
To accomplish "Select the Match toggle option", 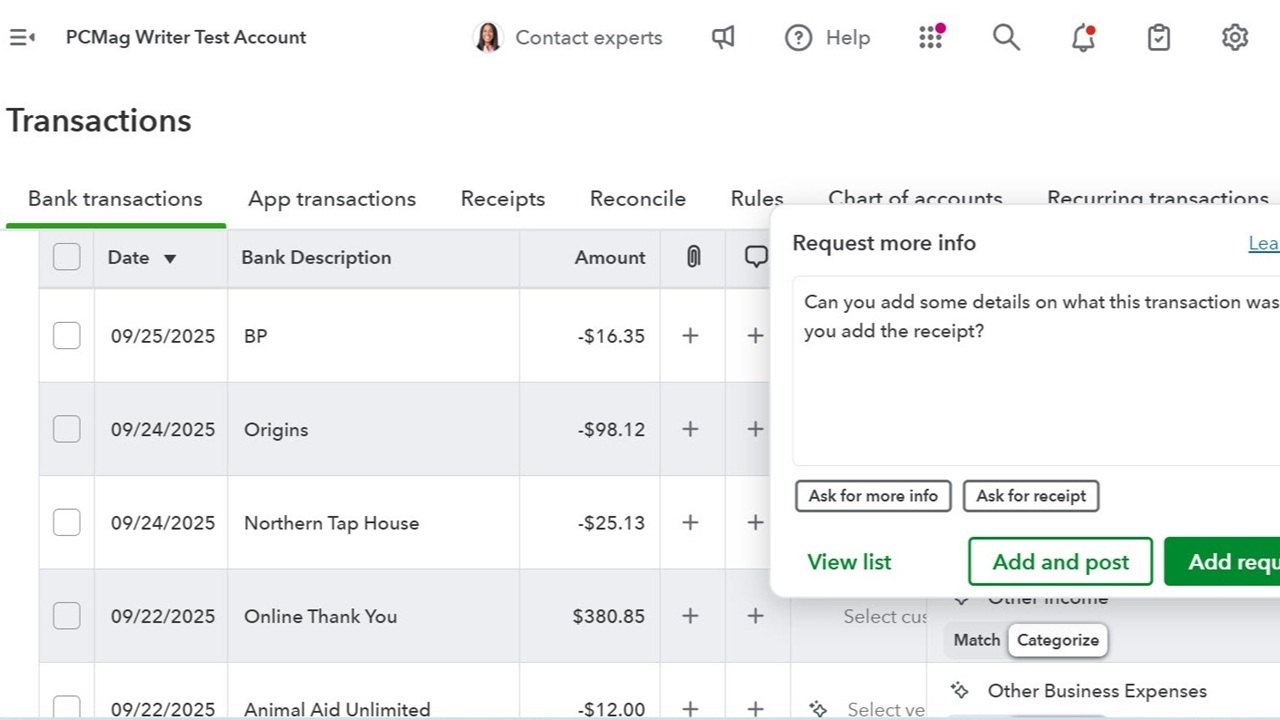I will coord(977,640).
